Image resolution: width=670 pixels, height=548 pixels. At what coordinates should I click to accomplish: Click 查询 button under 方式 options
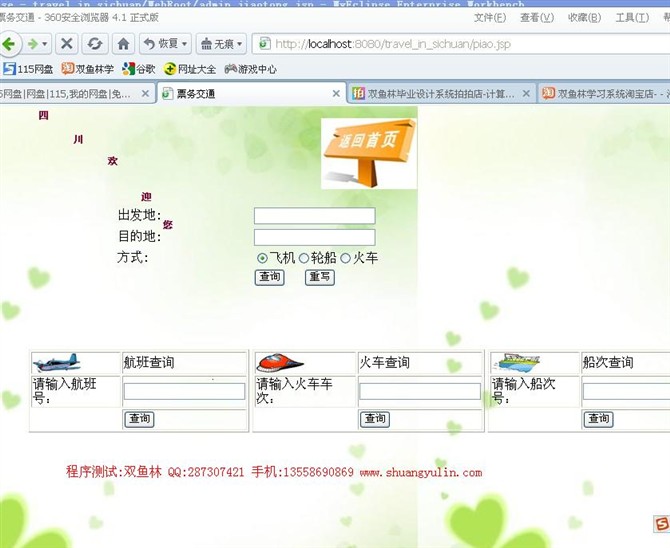point(270,277)
